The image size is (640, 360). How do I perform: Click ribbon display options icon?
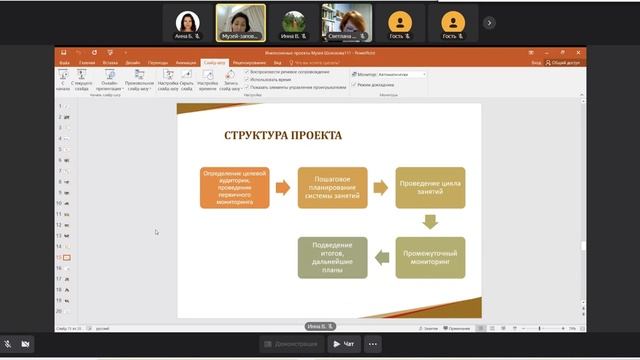pyautogui.click(x=531, y=53)
